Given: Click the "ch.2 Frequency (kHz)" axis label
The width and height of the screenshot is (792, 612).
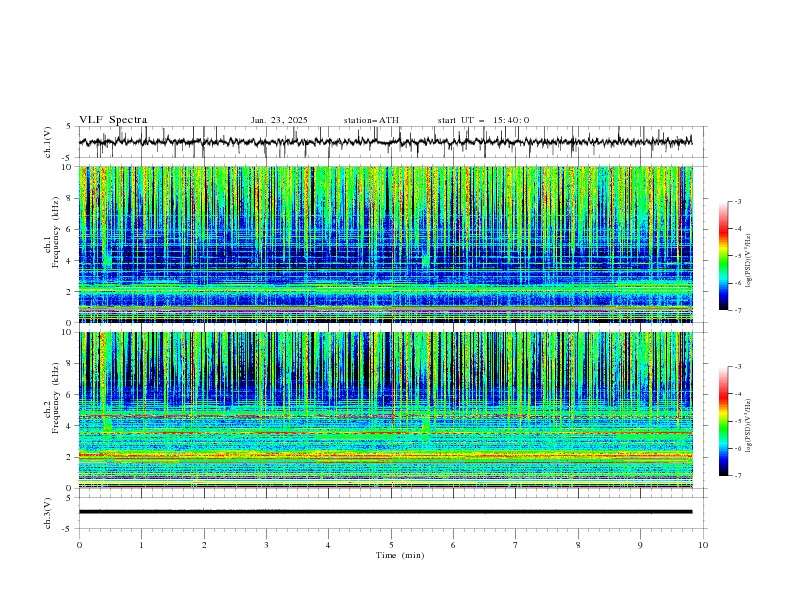Looking at the screenshot, I should (x=52, y=398).
